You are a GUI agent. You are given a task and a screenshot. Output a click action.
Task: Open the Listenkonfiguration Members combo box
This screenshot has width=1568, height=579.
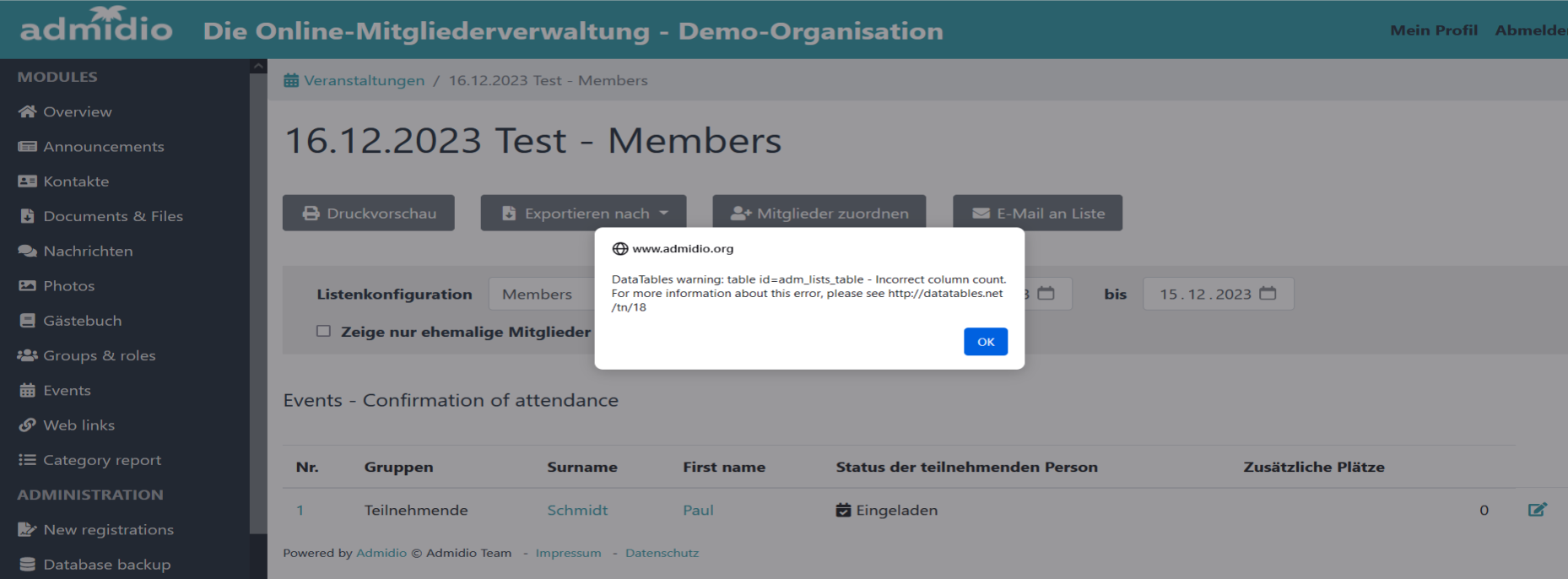pos(540,295)
